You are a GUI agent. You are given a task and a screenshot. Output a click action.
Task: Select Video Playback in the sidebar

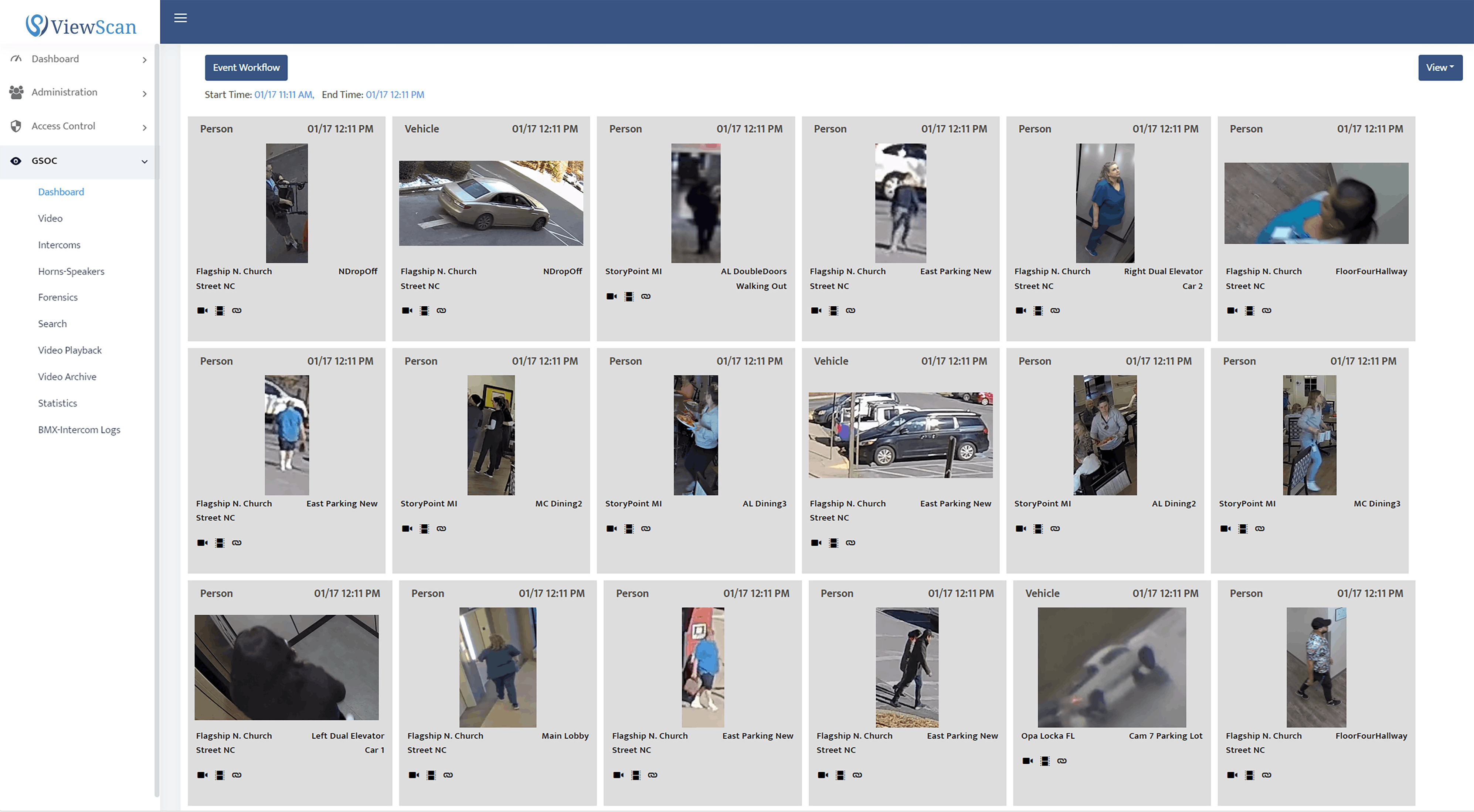click(x=70, y=350)
